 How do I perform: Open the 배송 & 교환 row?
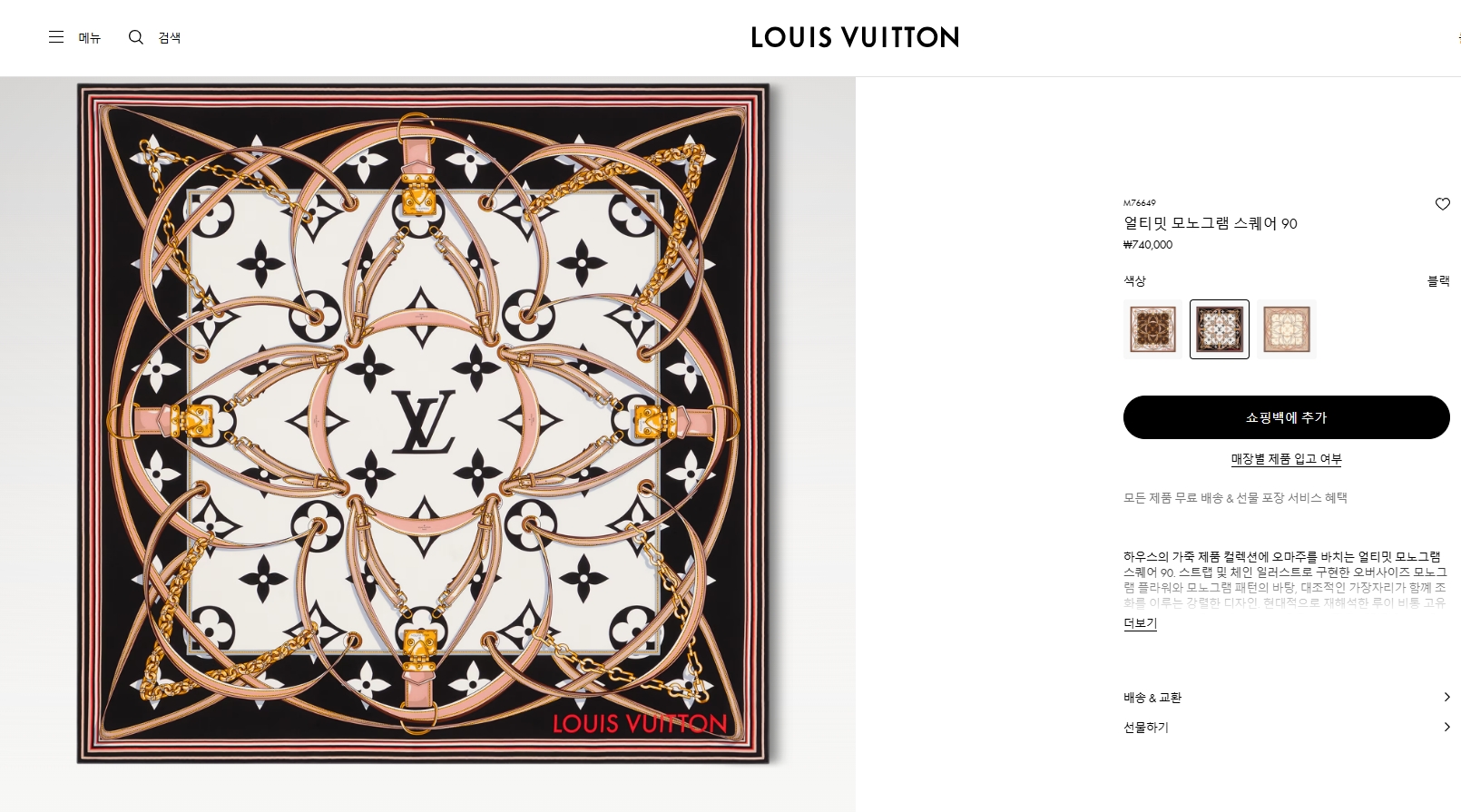[x=1286, y=698]
